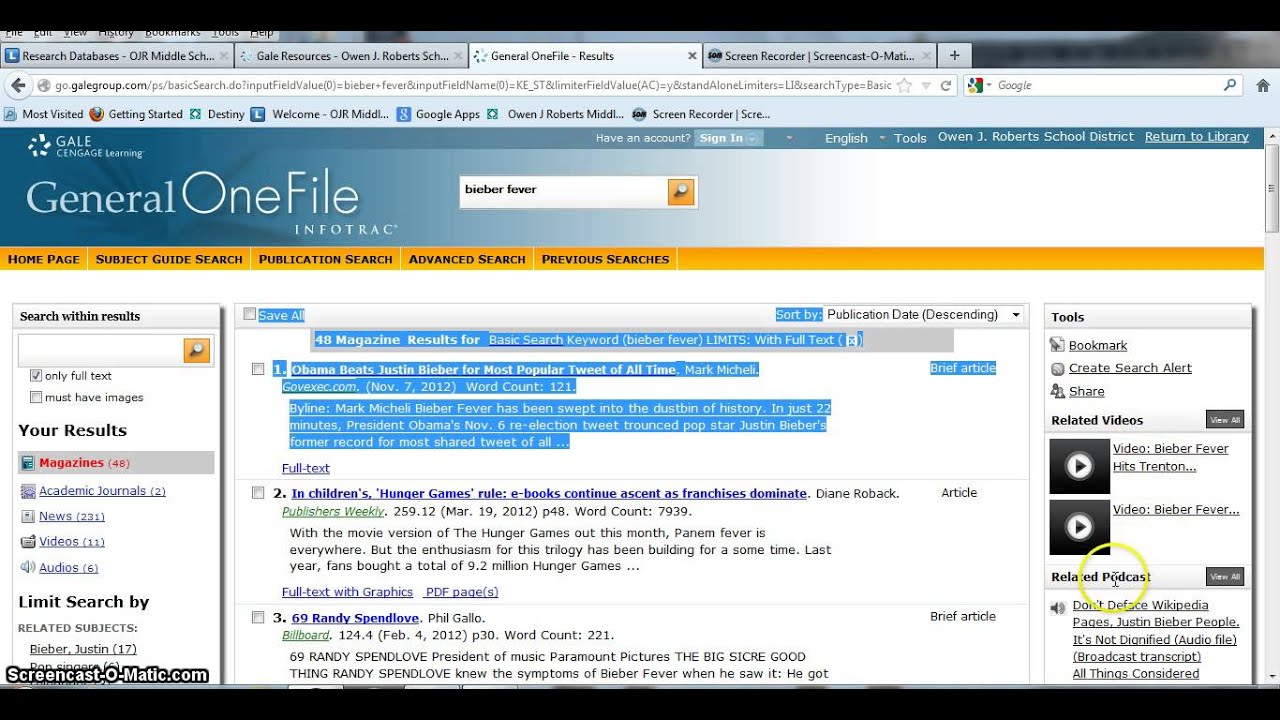Click the Share icon in Tools panel
1280x720 pixels.
[x=1057, y=391]
